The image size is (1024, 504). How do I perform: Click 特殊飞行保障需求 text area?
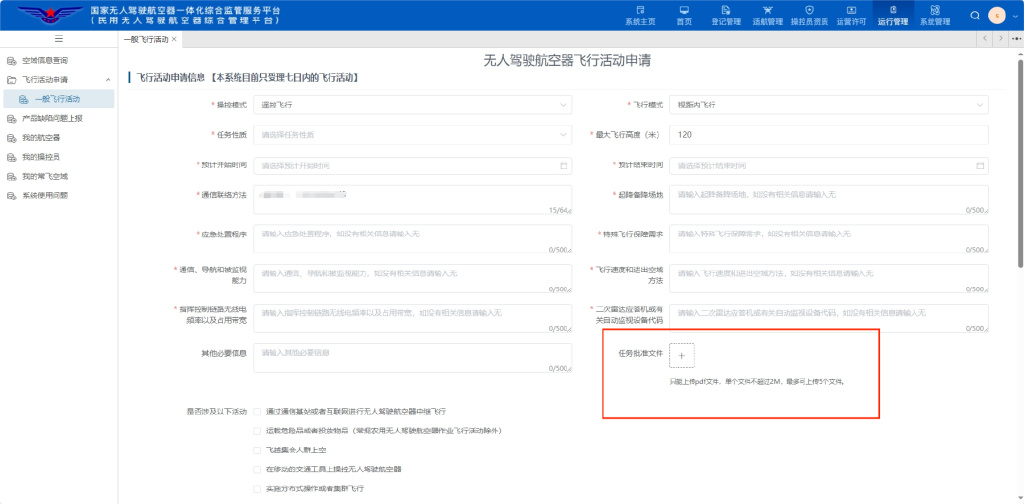click(x=829, y=239)
